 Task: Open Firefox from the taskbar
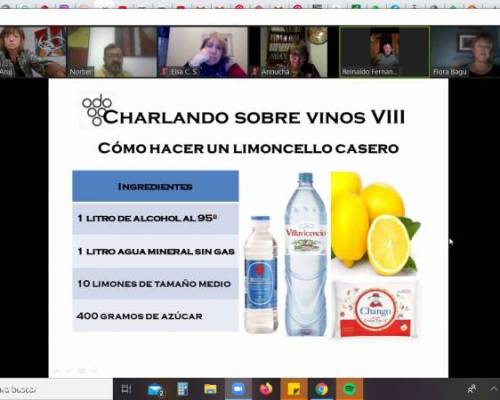click(266, 389)
